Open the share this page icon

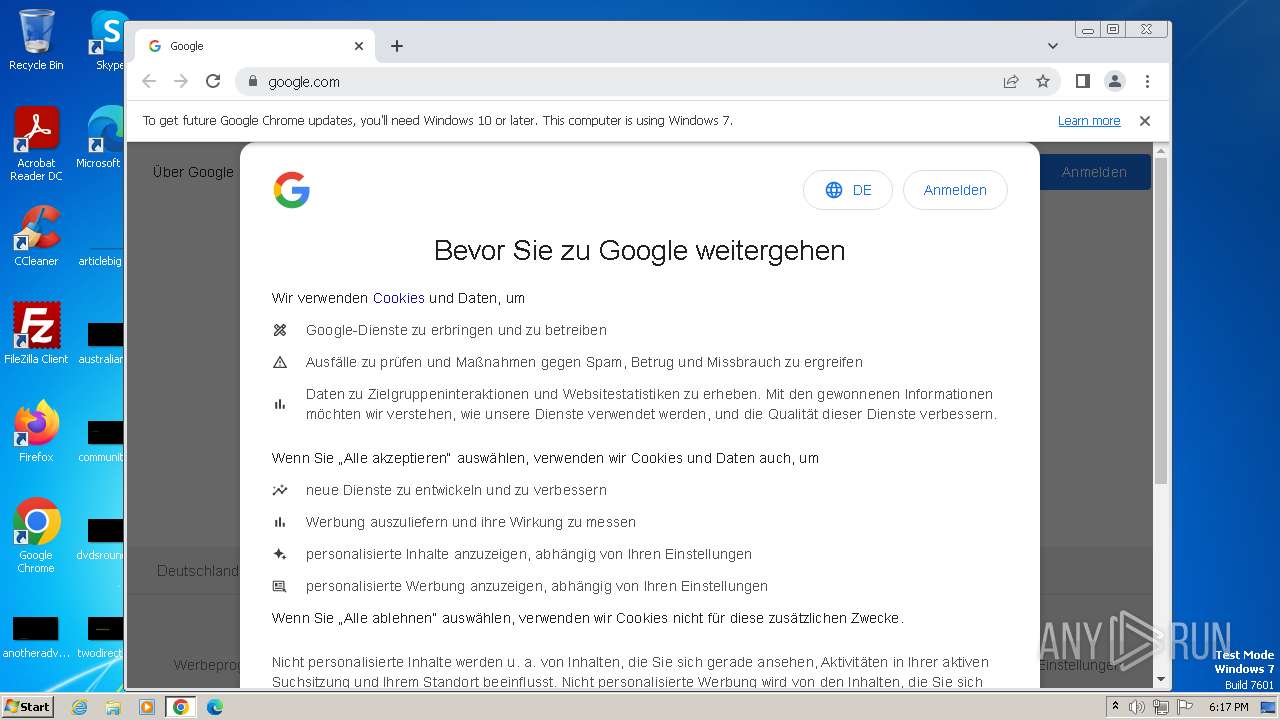(x=1011, y=82)
